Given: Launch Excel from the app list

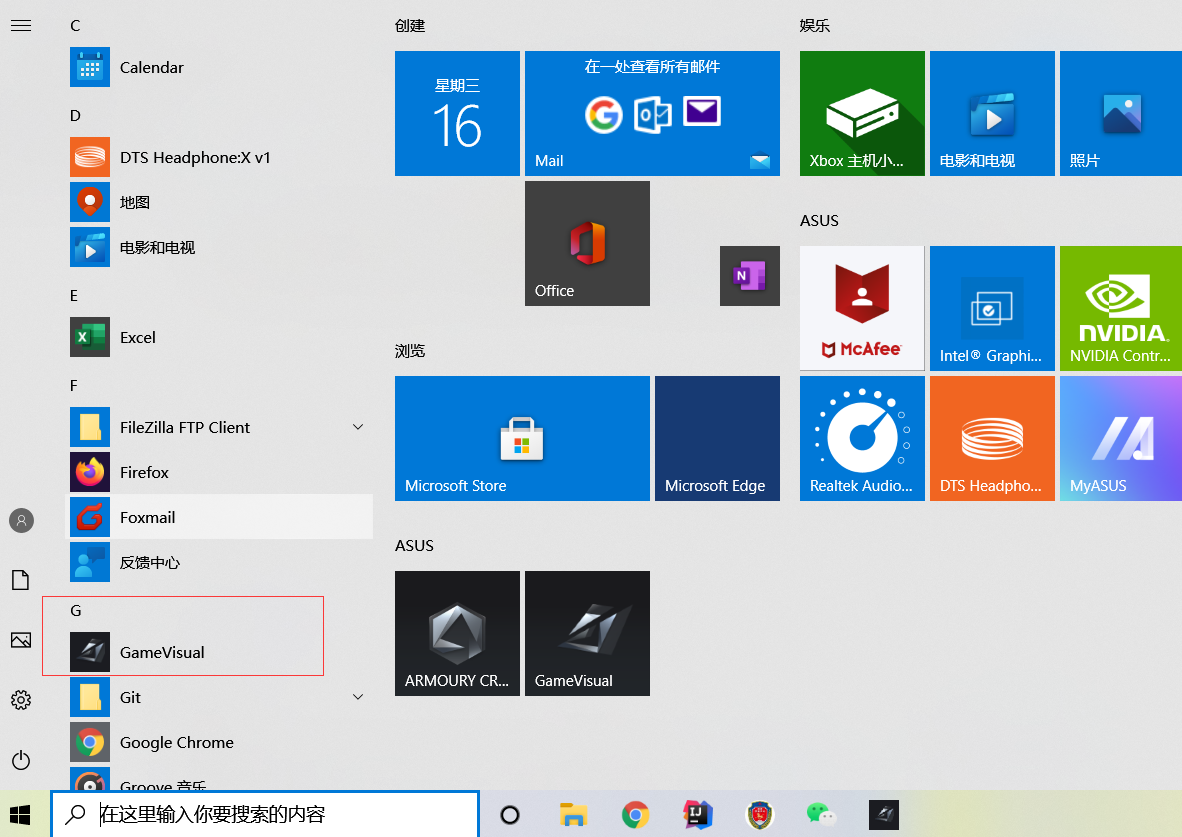Looking at the screenshot, I should click(x=221, y=337).
